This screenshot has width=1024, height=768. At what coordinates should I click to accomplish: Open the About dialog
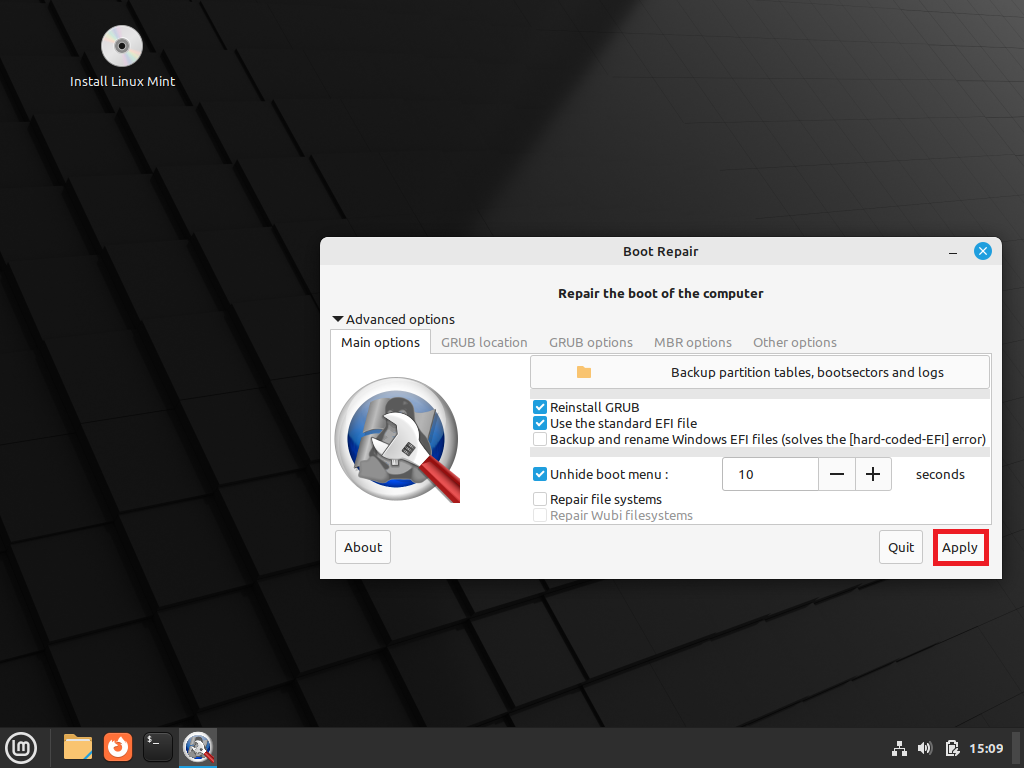(363, 547)
